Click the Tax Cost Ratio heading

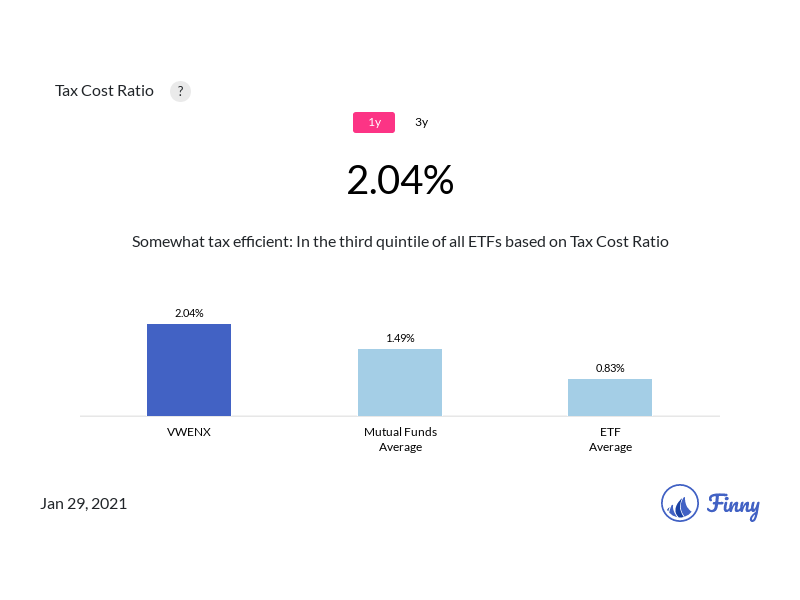[x=104, y=91]
